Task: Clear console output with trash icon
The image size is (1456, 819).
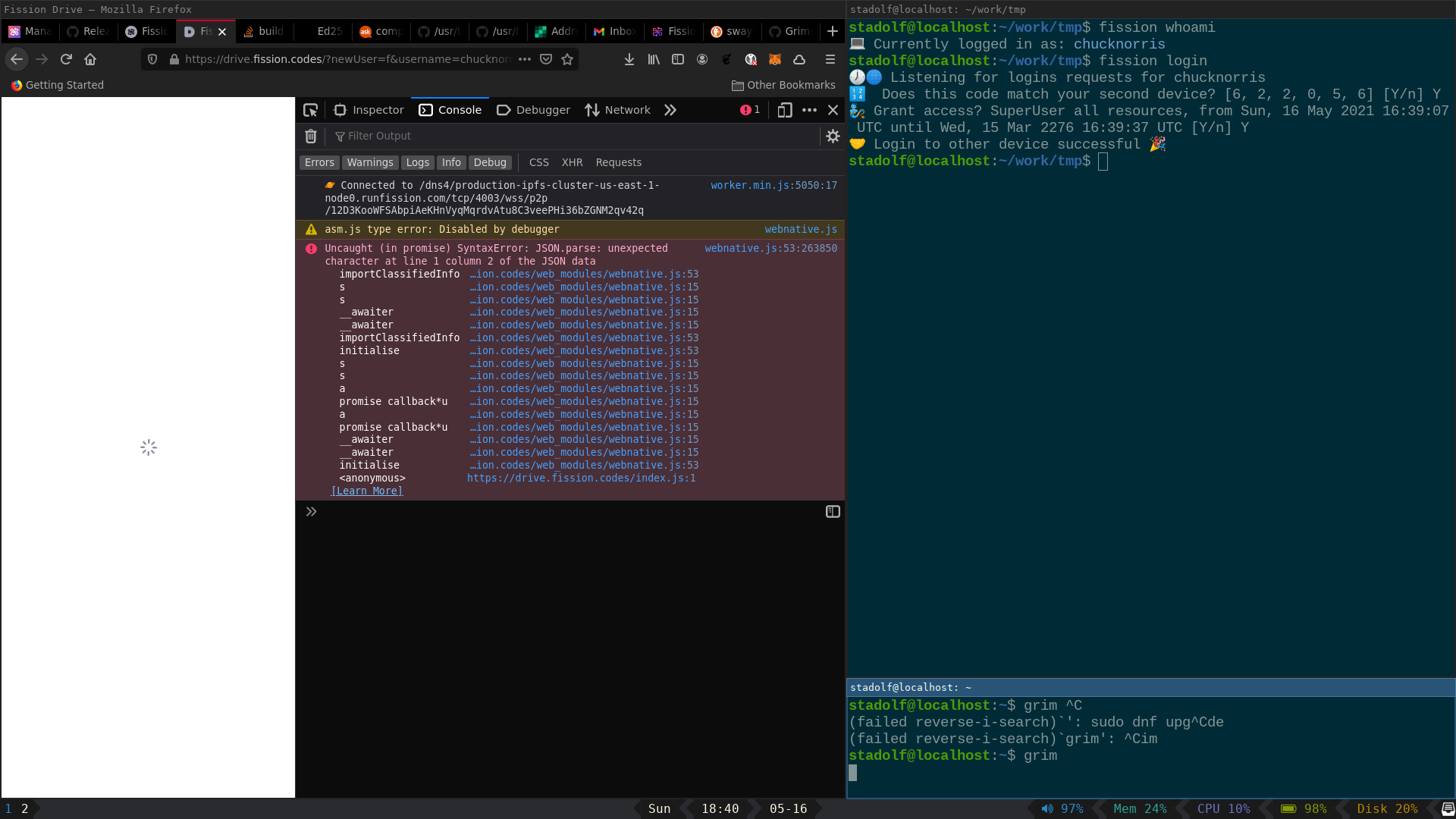Action: (x=311, y=136)
